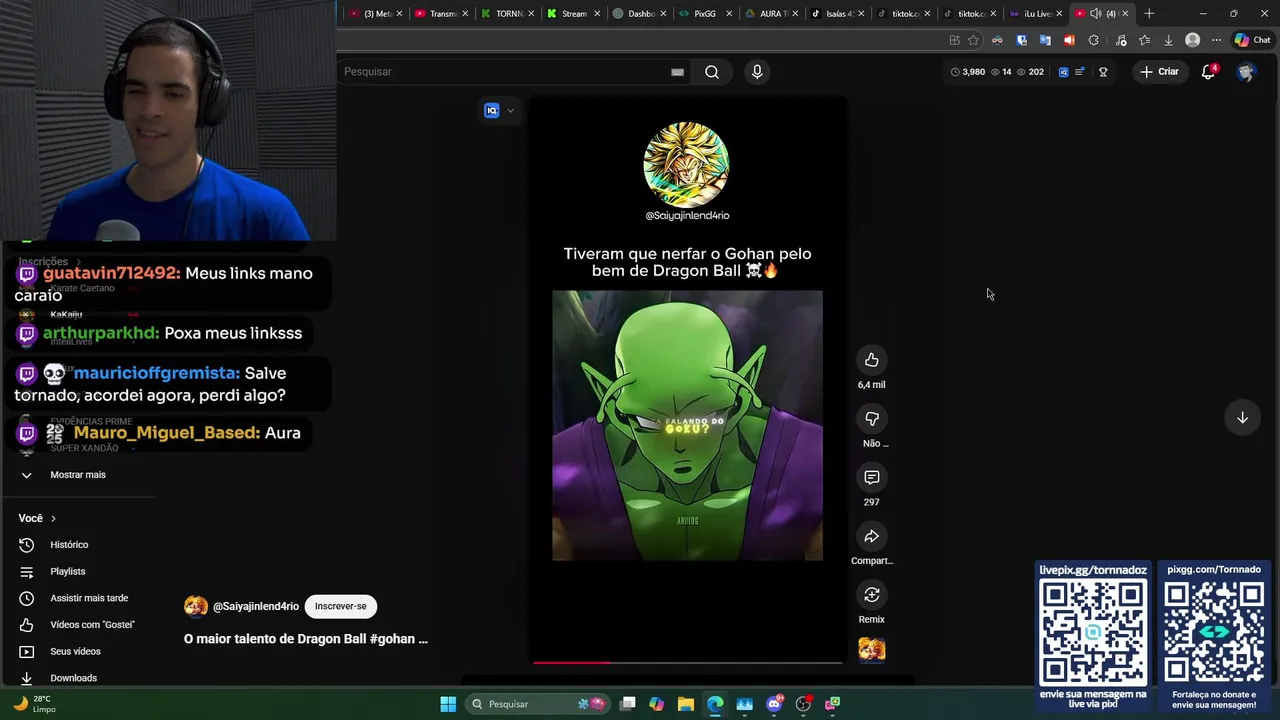Open the Short's audio source thumbnail
This screenshot has height=720, width=1280.
click(x=871, y=650)
